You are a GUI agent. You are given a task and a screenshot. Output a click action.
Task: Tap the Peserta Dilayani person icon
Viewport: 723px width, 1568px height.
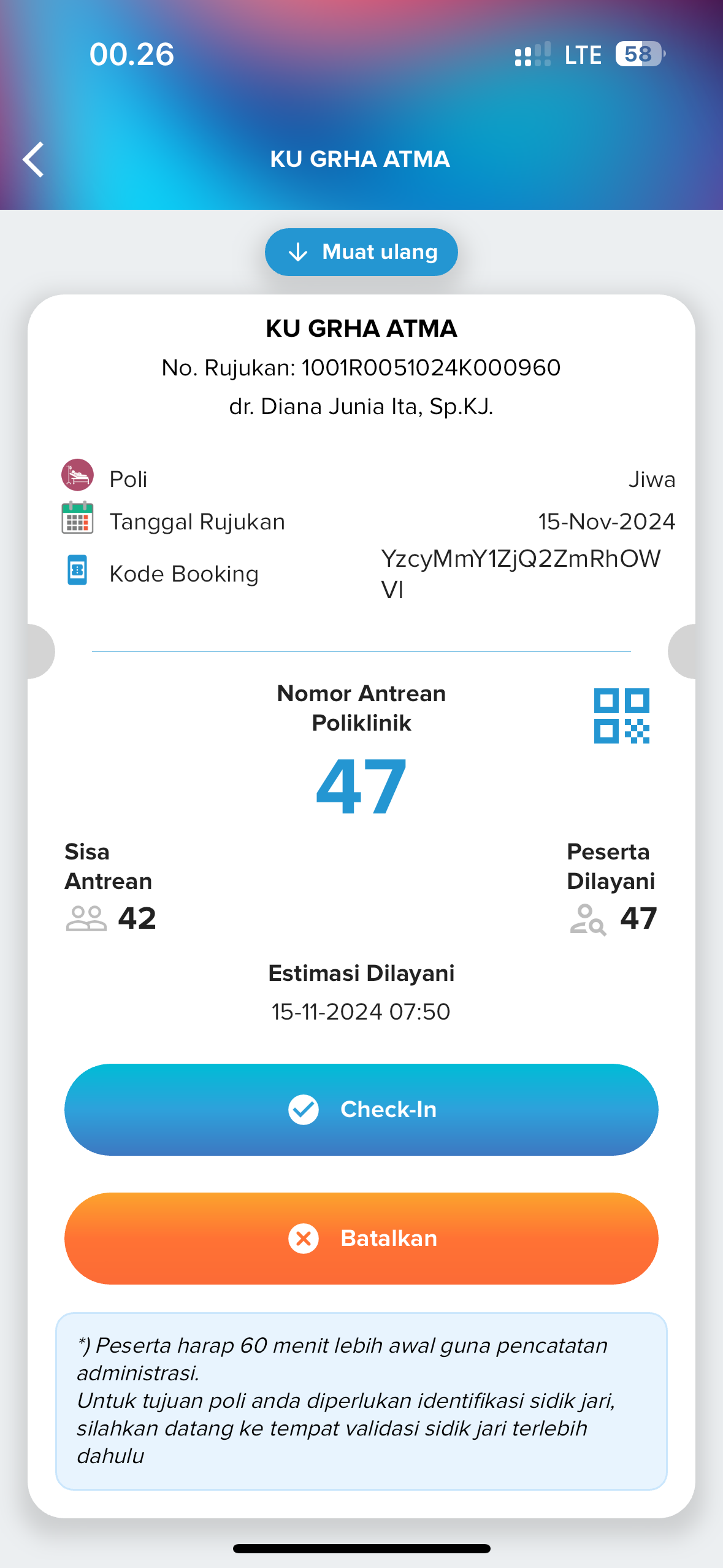[587, 919]
